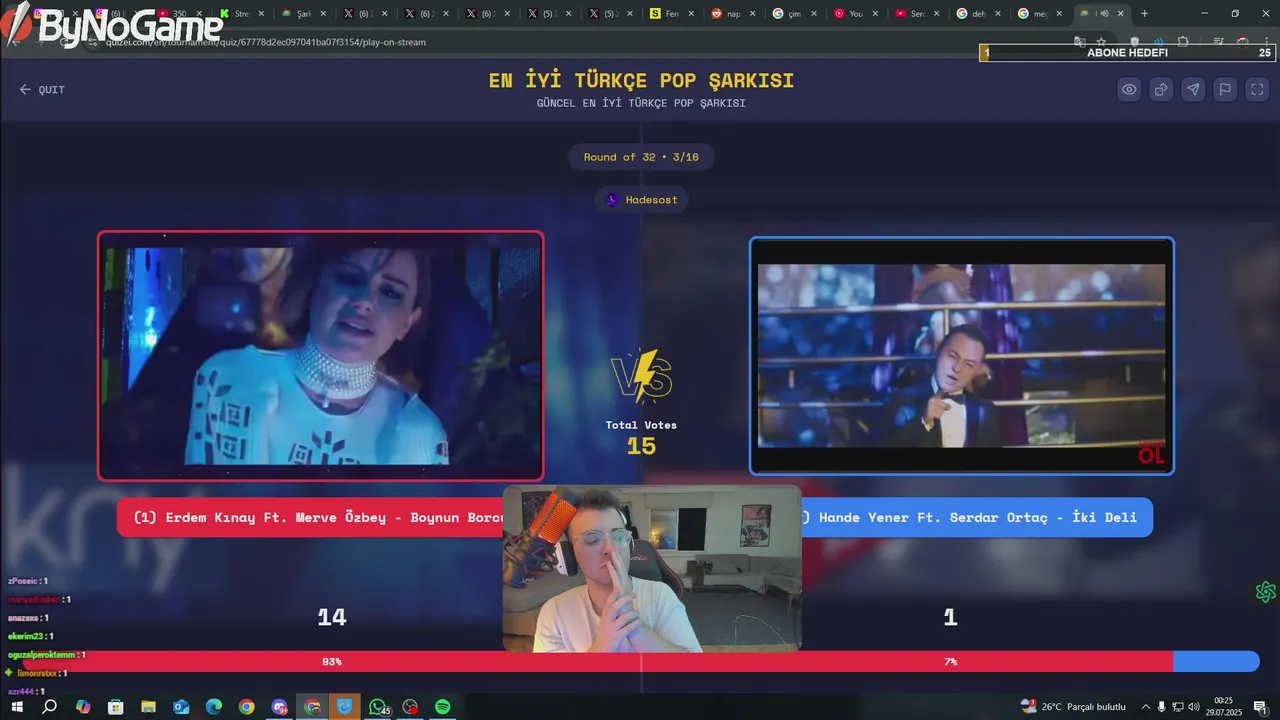Click the VS lightning emblem
The width and height of the screenshot is (1280, 720).
(x=641, y=377)
